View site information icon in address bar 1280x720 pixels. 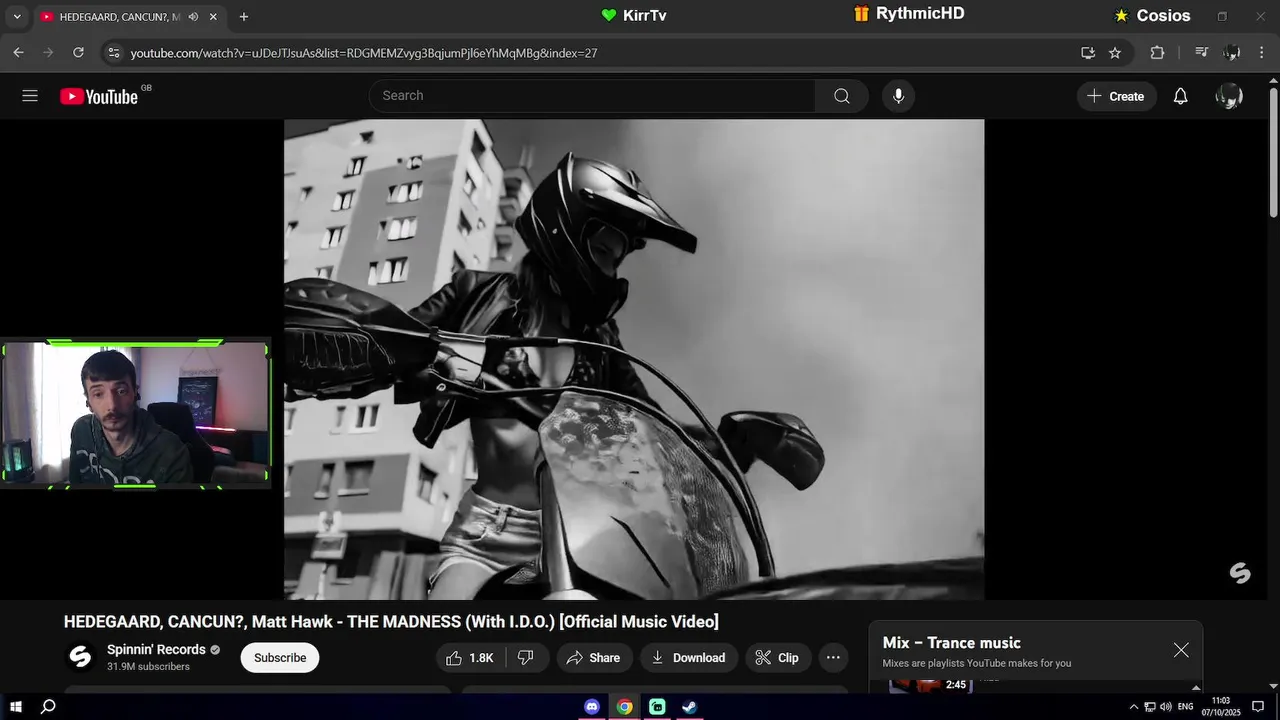(x=114, y=52)
